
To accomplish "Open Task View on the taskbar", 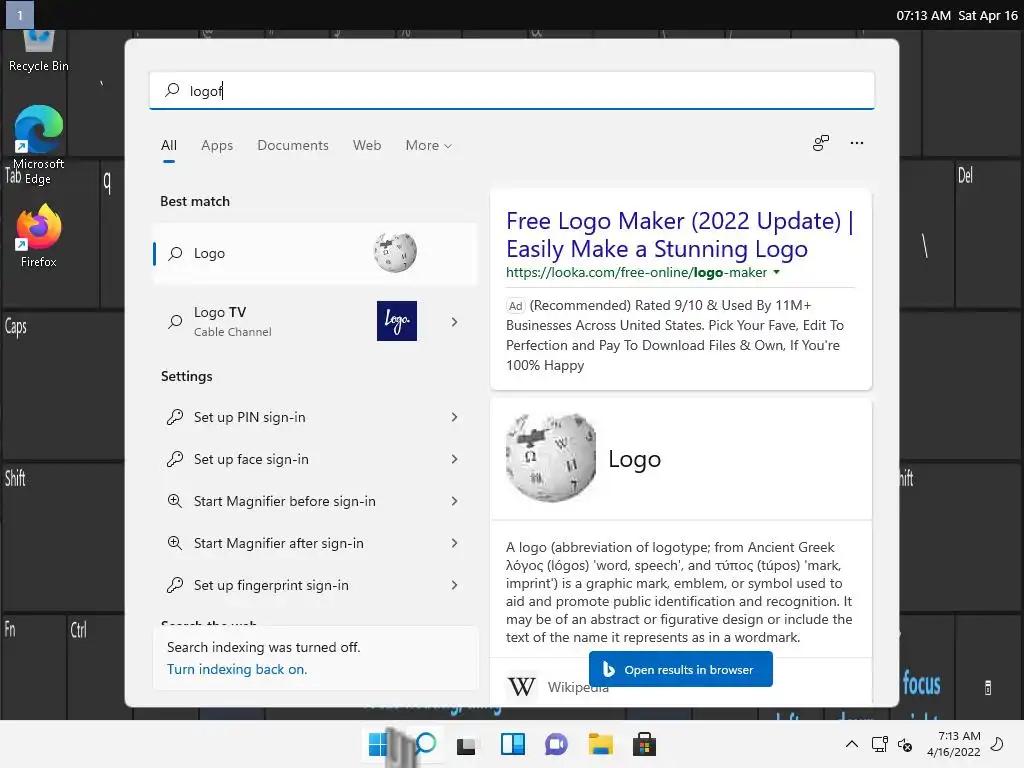I will (466, 745).
